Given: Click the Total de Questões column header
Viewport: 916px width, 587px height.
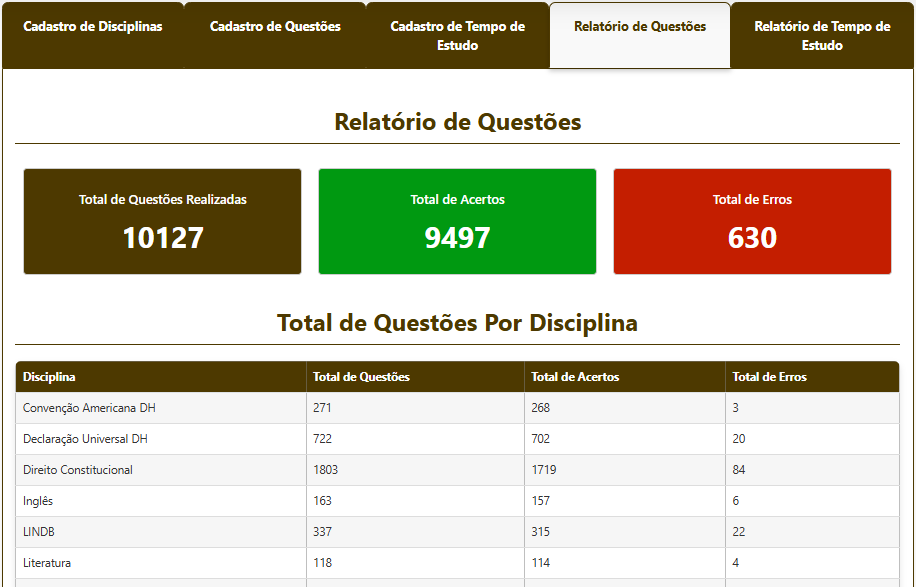Looking at the screenshot, I should pyautogui.click(x=361, y=377).
